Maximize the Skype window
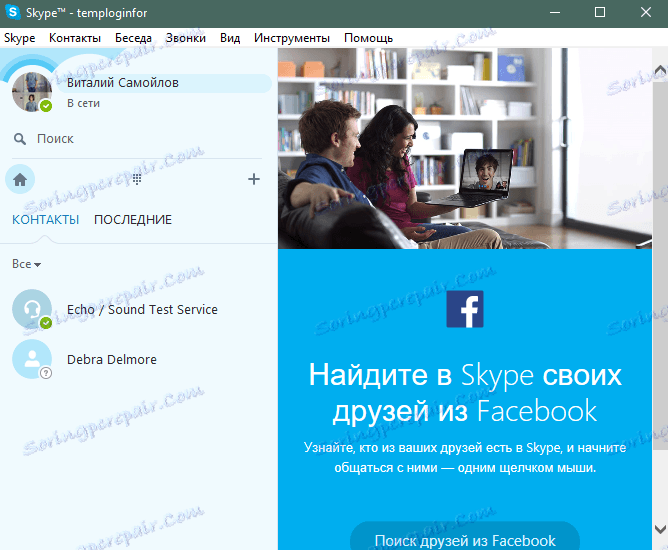The width and height of the screenshot is (668, 550). click(x=600, y=12)
